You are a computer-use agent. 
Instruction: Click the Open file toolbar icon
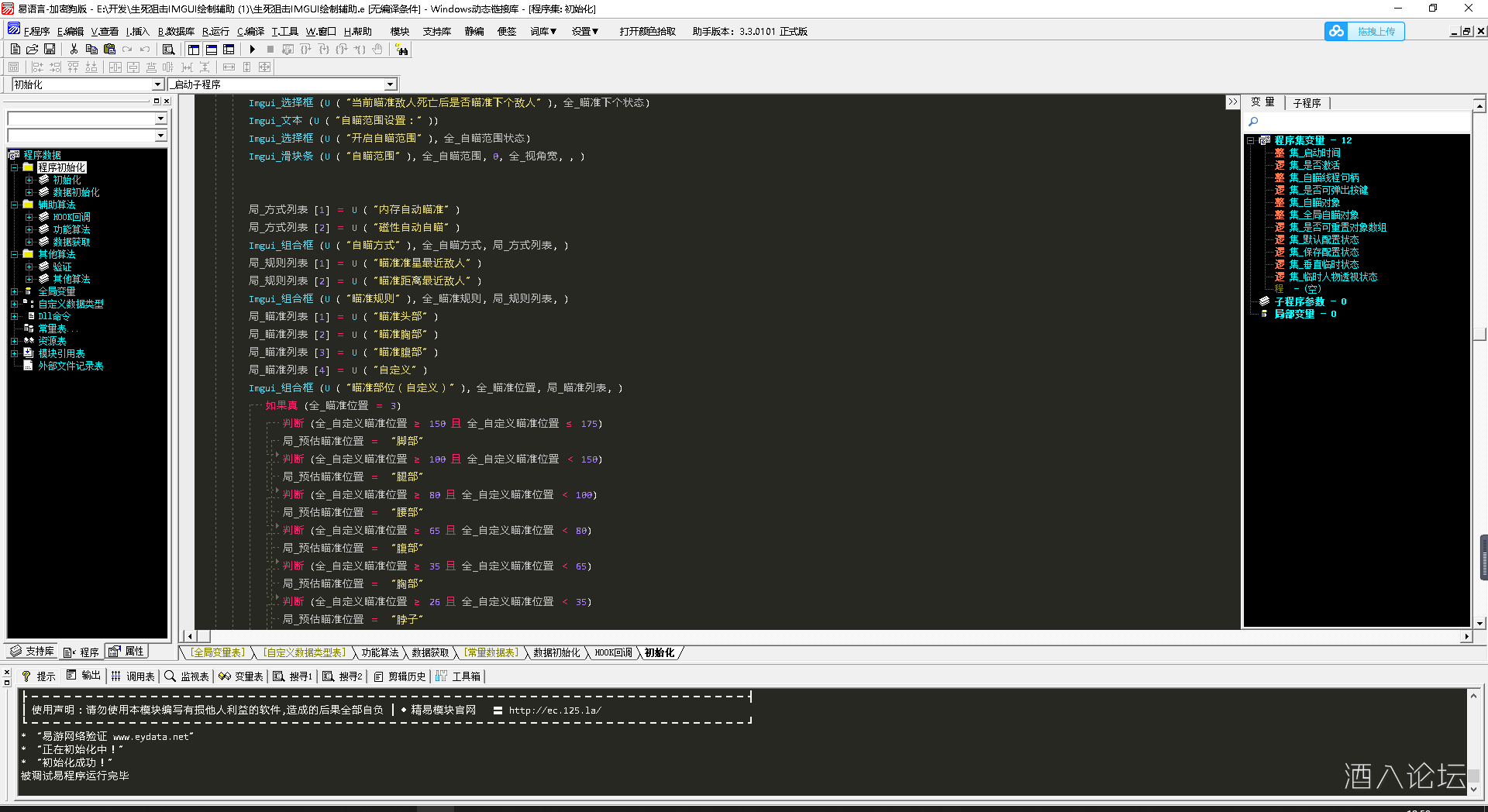[x=32, y=49]
